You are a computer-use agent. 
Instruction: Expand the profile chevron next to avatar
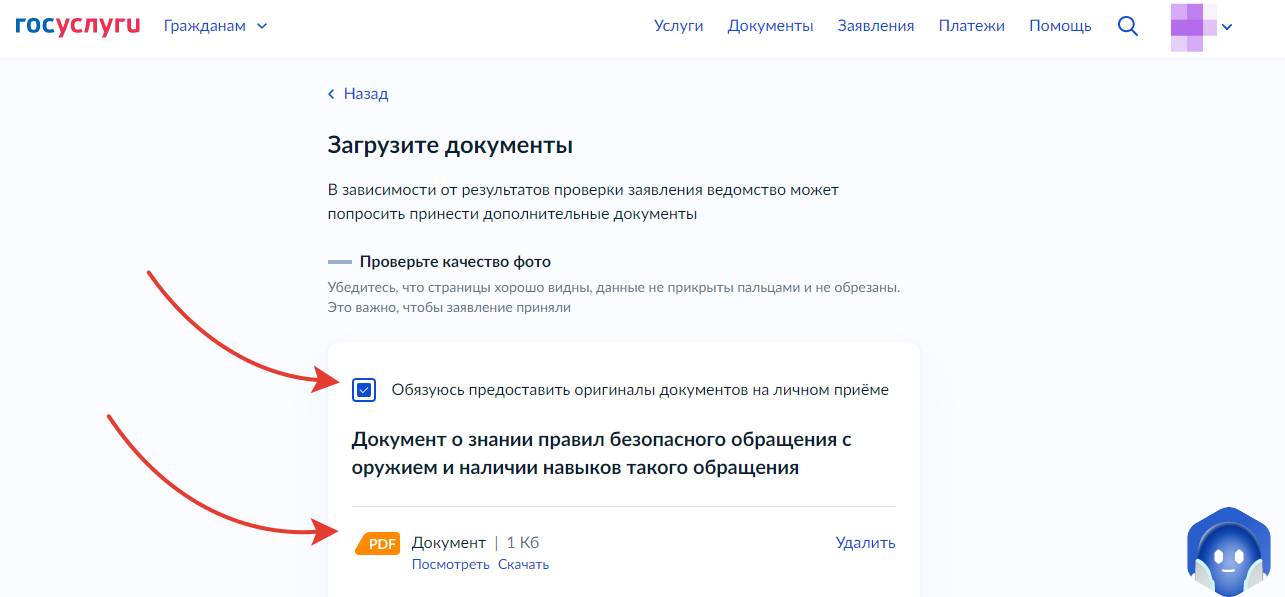coord(1227,27)
